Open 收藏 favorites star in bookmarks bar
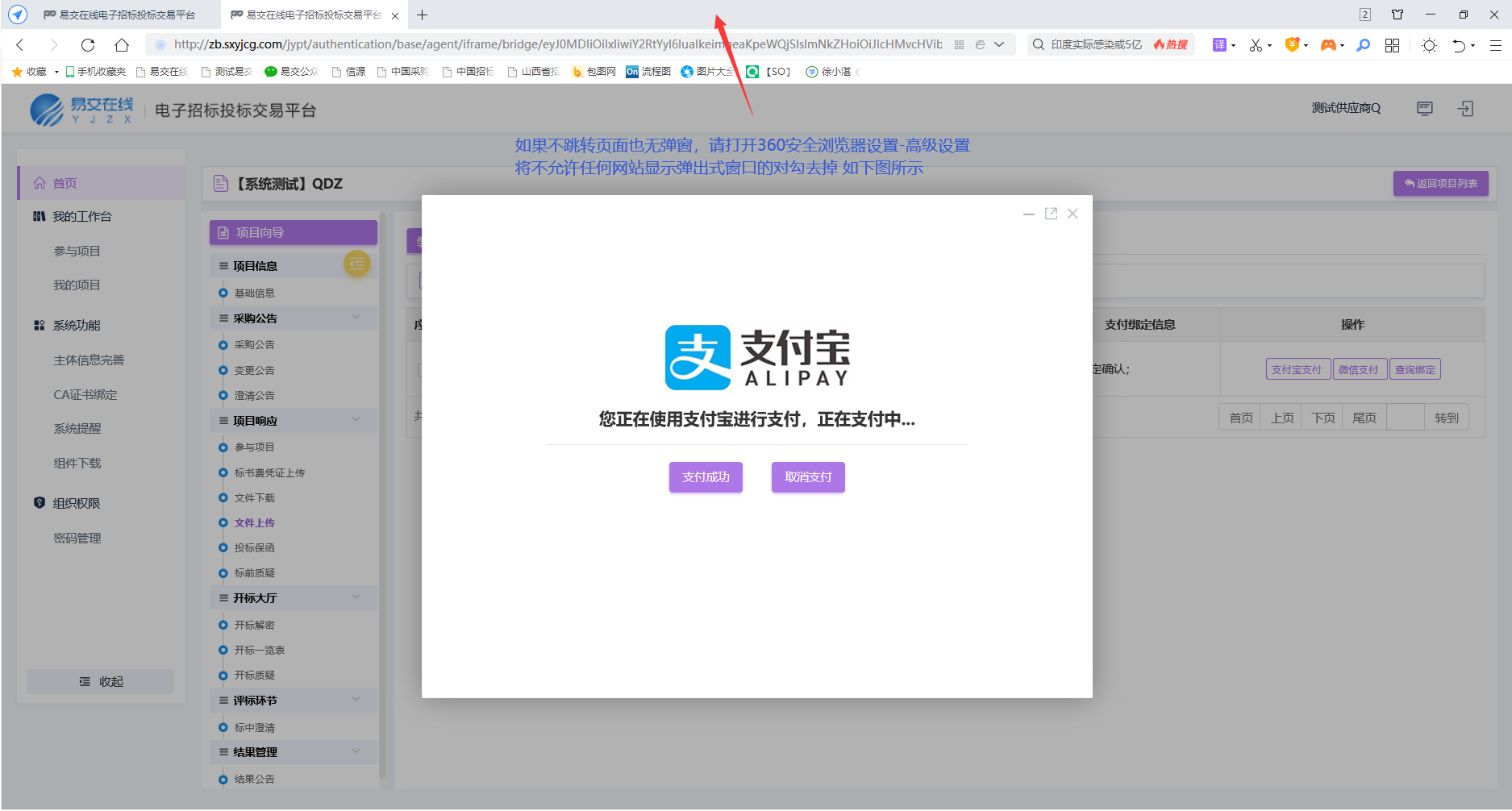The image size is (1512, 811). coord(29,72)
